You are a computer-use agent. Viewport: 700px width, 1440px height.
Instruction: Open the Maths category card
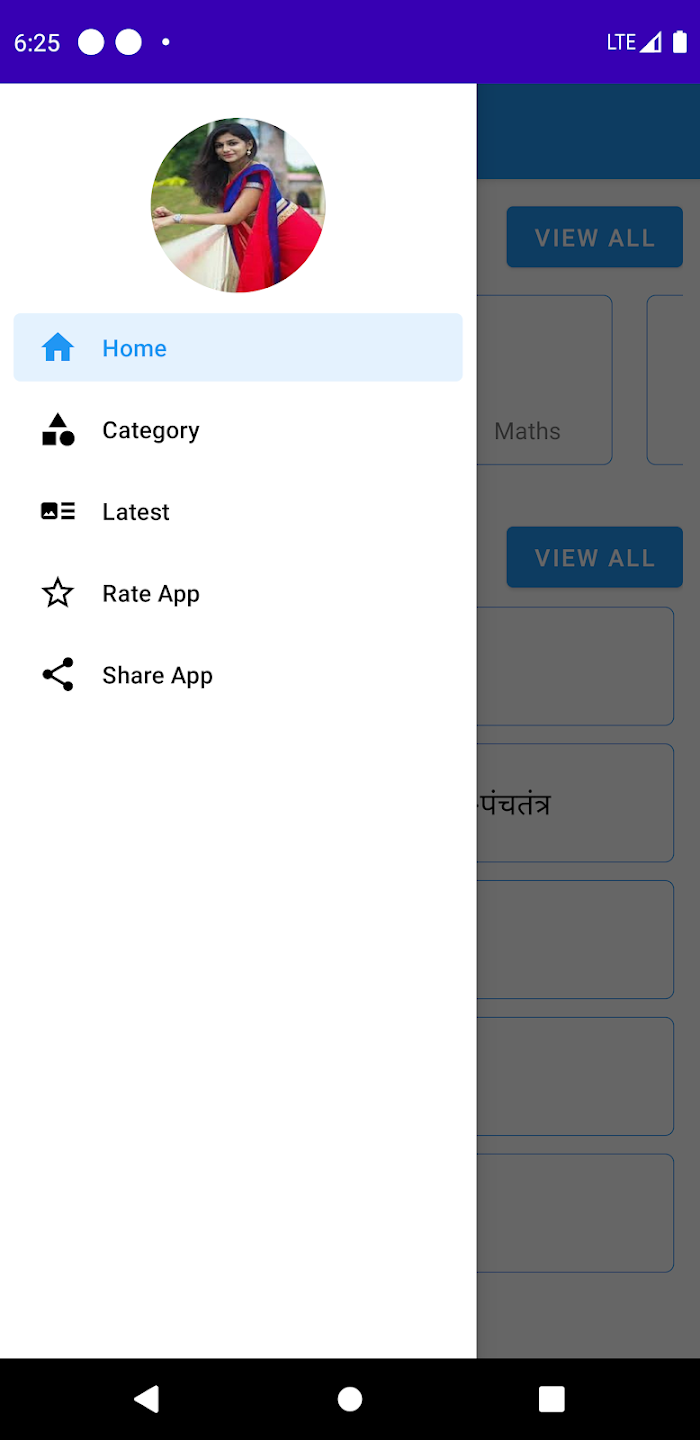pyautogui.click(x=544, y=380)
